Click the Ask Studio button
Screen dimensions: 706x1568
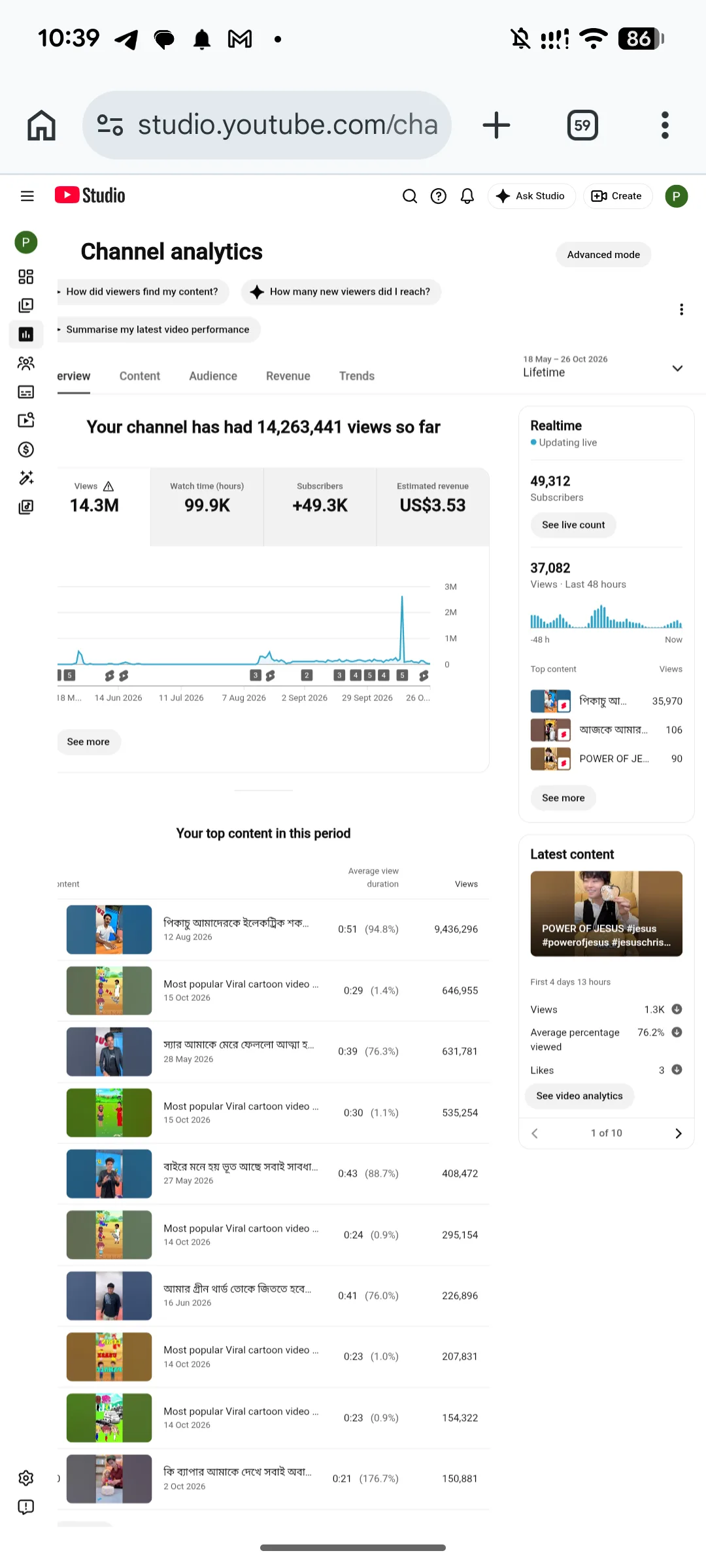[x=531, y=196]
